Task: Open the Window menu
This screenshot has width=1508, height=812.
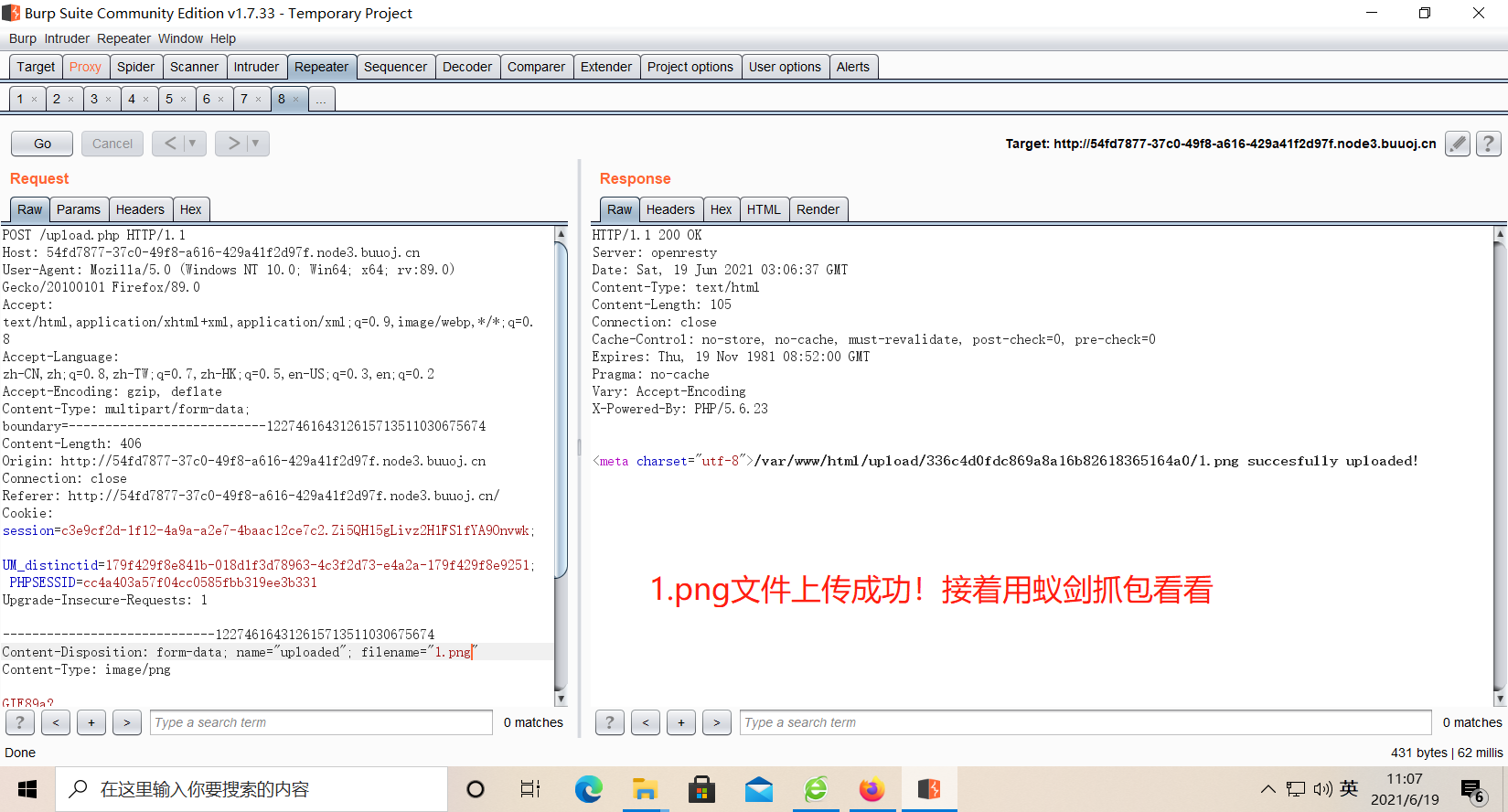Action: click(x=180, y=38)
